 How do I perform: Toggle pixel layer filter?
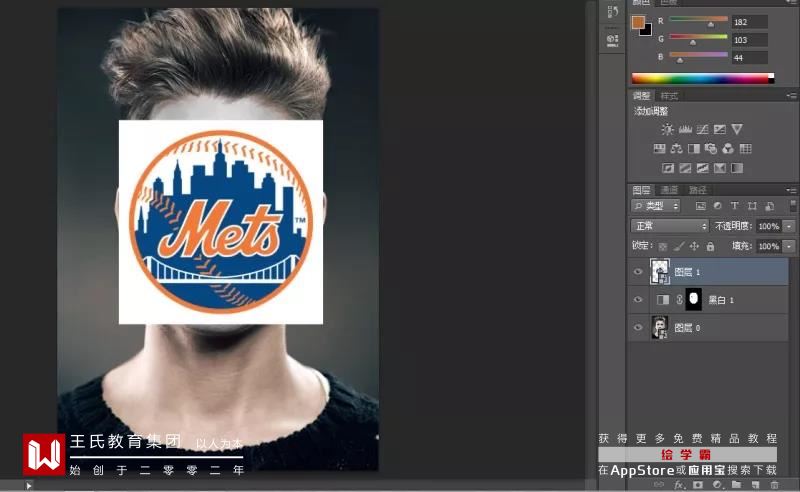[x=701, y=206]
